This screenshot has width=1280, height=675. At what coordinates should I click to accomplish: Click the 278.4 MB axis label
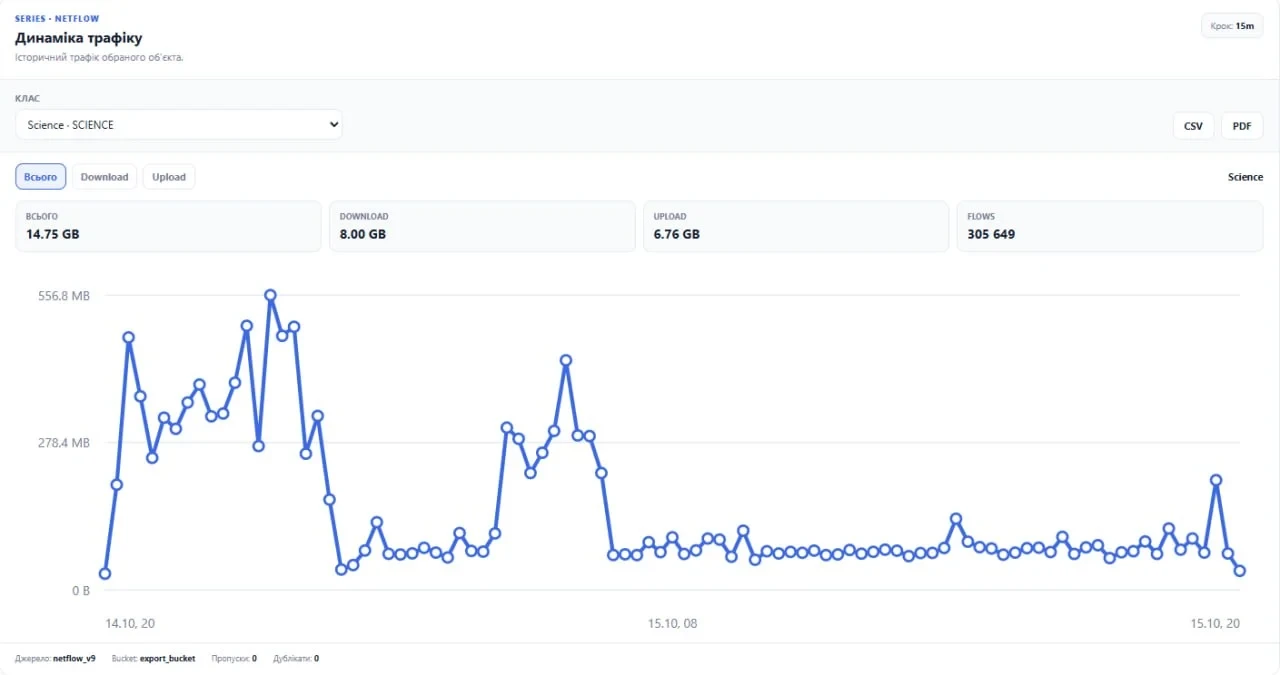pyautogui.click(x=63, y=443)
